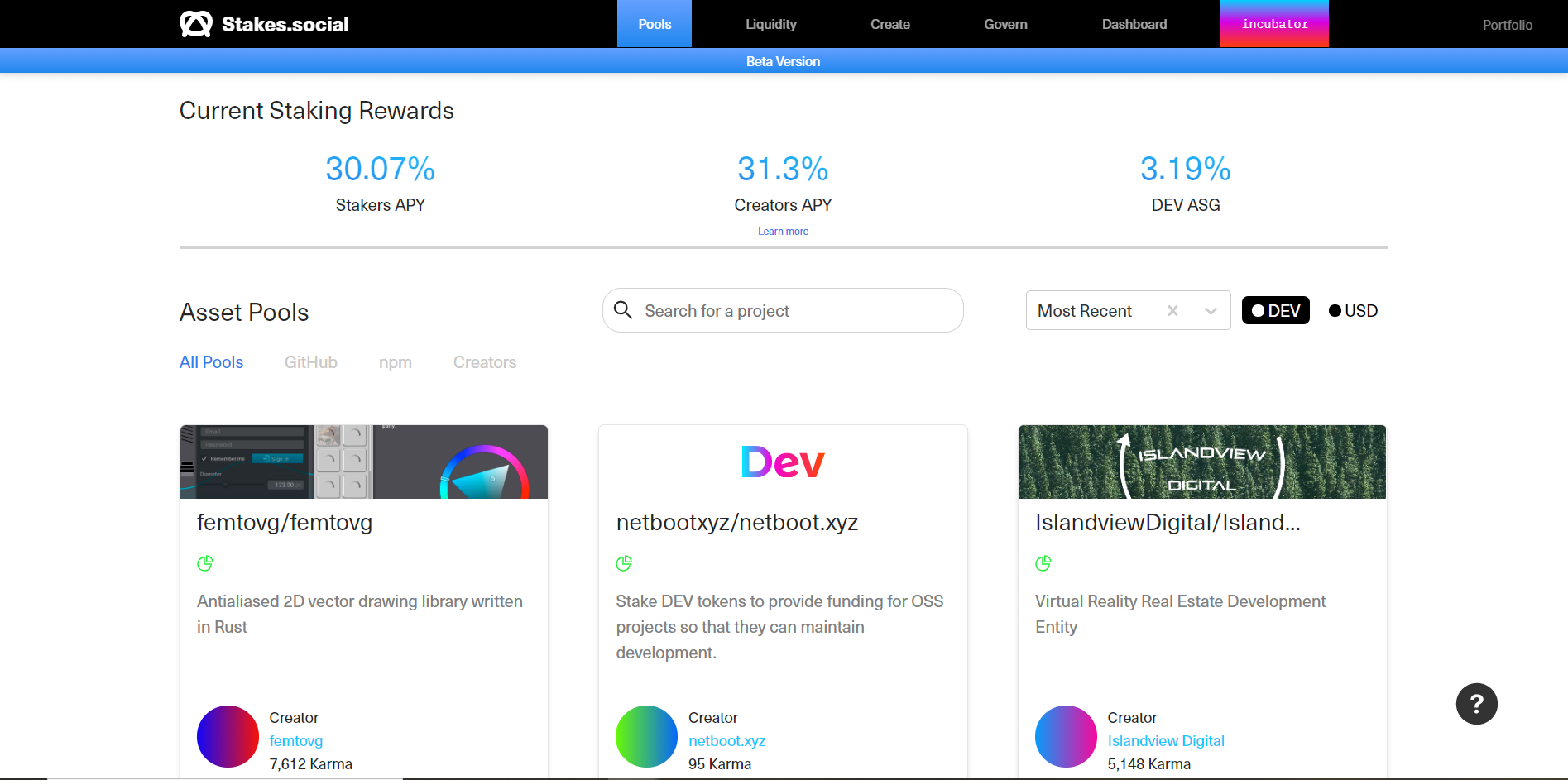Click Virtual Reality Real Estate description
The image size is (1568, 780).
(1180, 614)
